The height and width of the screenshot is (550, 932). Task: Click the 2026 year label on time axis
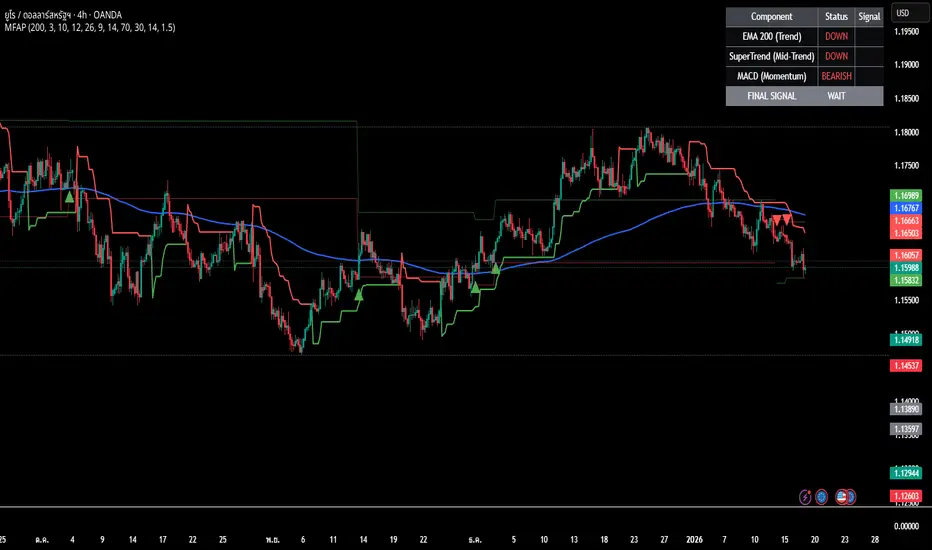pos(694,540)
